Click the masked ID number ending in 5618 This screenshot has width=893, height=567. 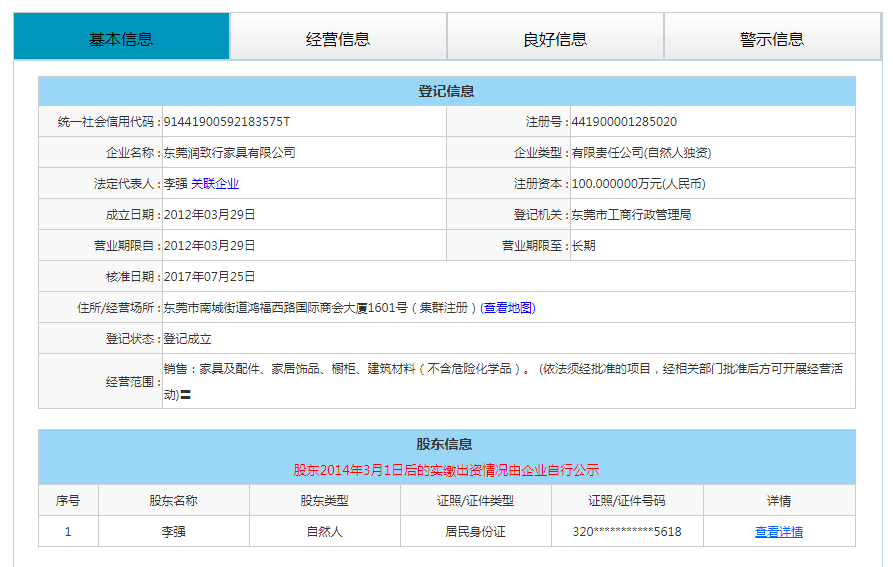(x=626, y=532)
